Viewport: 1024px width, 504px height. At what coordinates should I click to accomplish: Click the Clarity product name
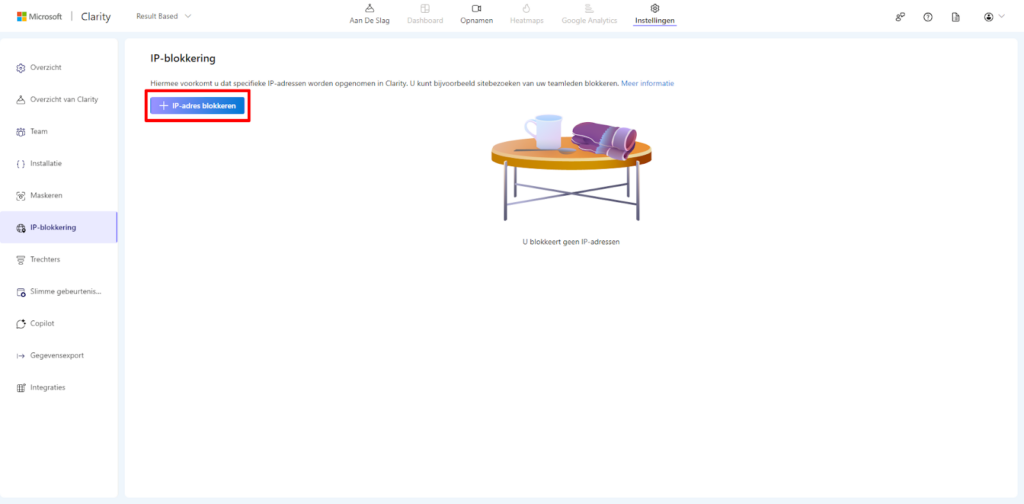pyautogui.click(x=96, y=17)
